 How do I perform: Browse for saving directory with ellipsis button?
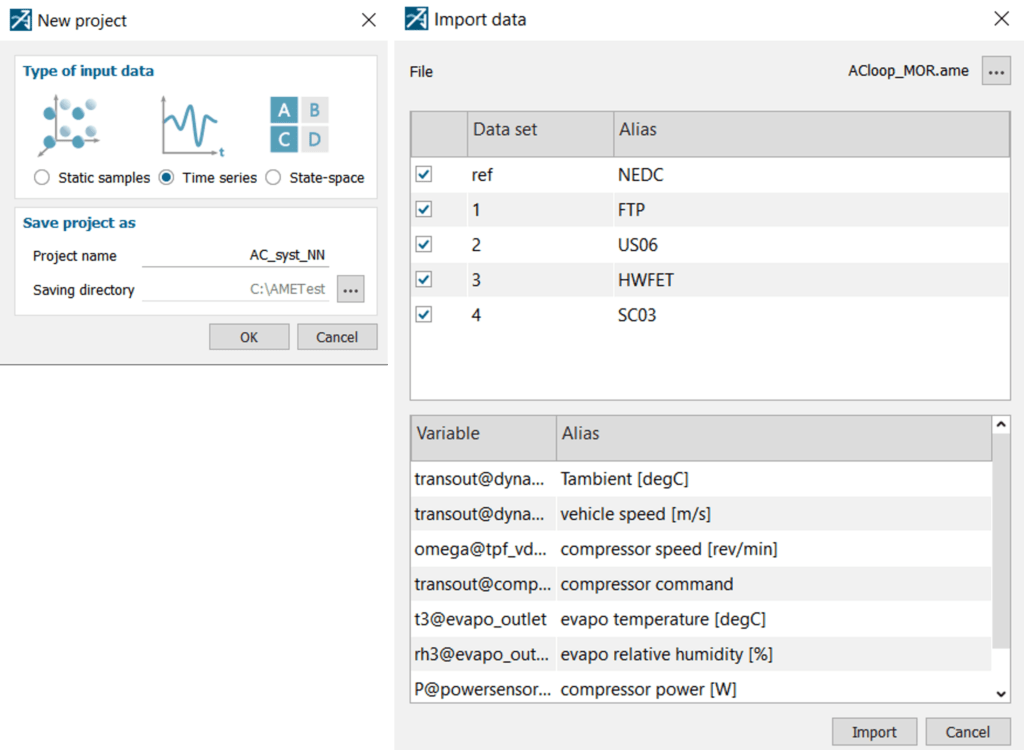click(350, 290)
